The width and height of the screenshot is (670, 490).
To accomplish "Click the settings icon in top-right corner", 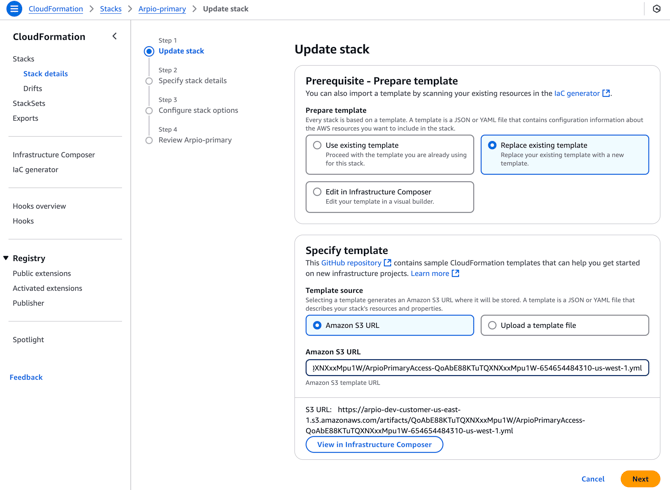I will pyautogui.click(x=657, y=9).
